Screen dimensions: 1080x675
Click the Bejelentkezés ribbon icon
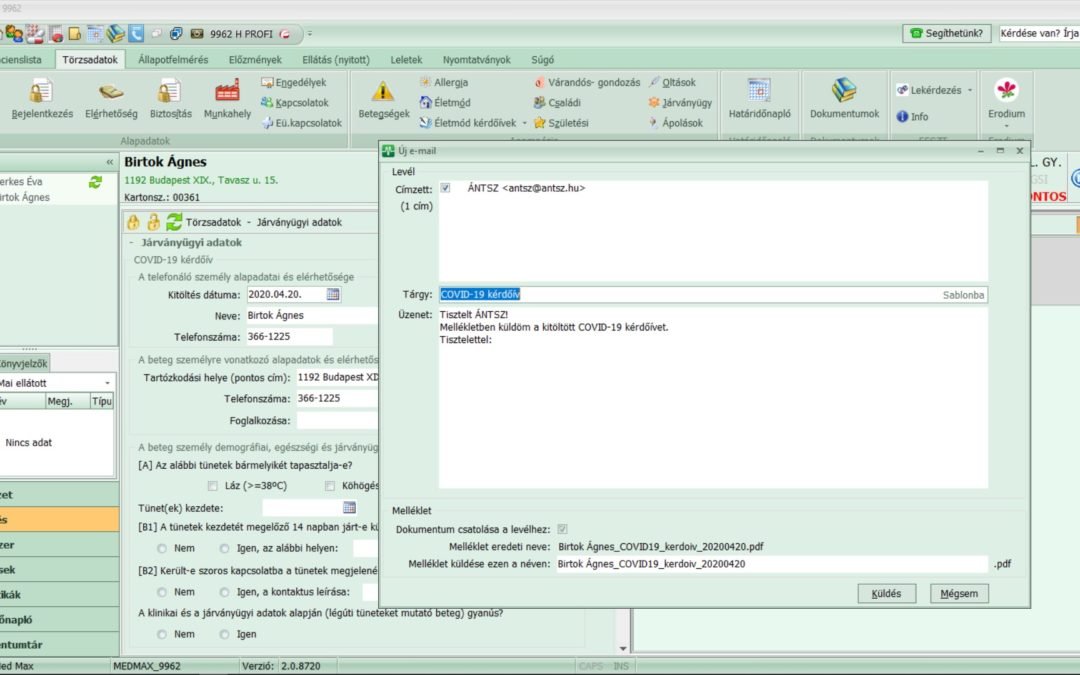41,93
